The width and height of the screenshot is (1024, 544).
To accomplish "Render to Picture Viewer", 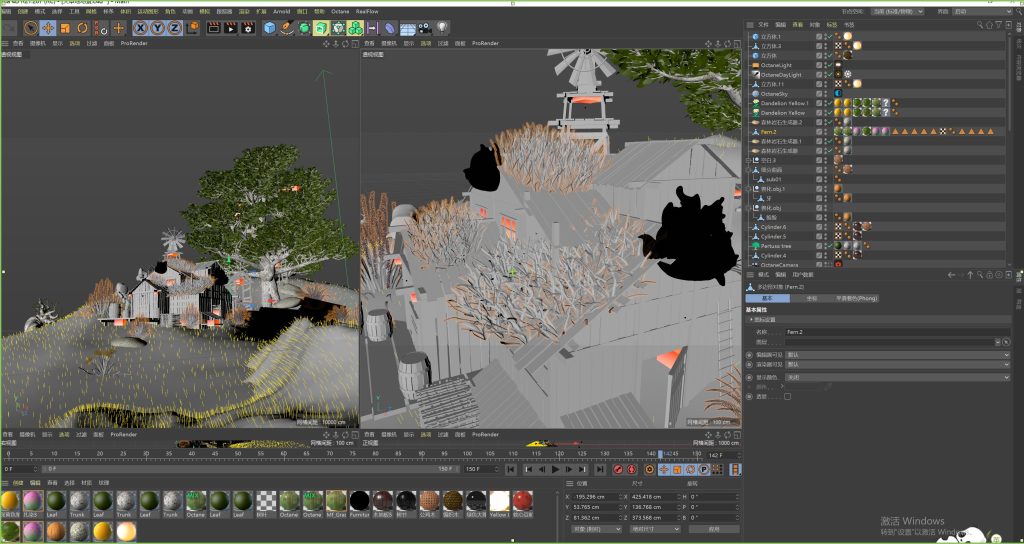I will click(x=231, y=28).
